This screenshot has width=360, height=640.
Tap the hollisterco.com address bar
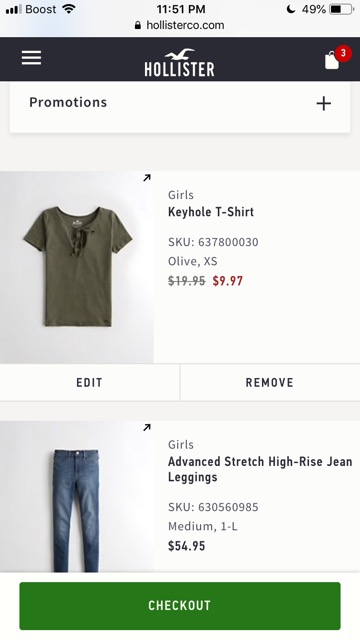tap(180, 25)
